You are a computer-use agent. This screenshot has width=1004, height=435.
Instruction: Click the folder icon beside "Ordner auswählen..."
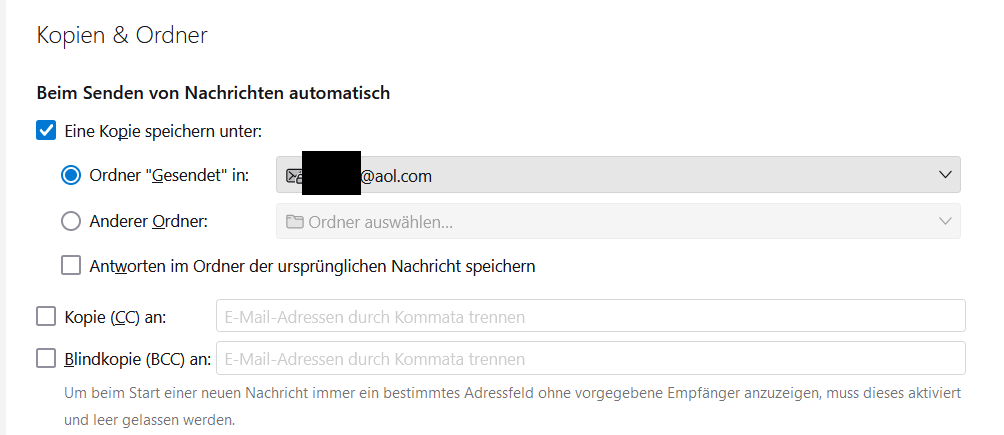tap(295, 221)
